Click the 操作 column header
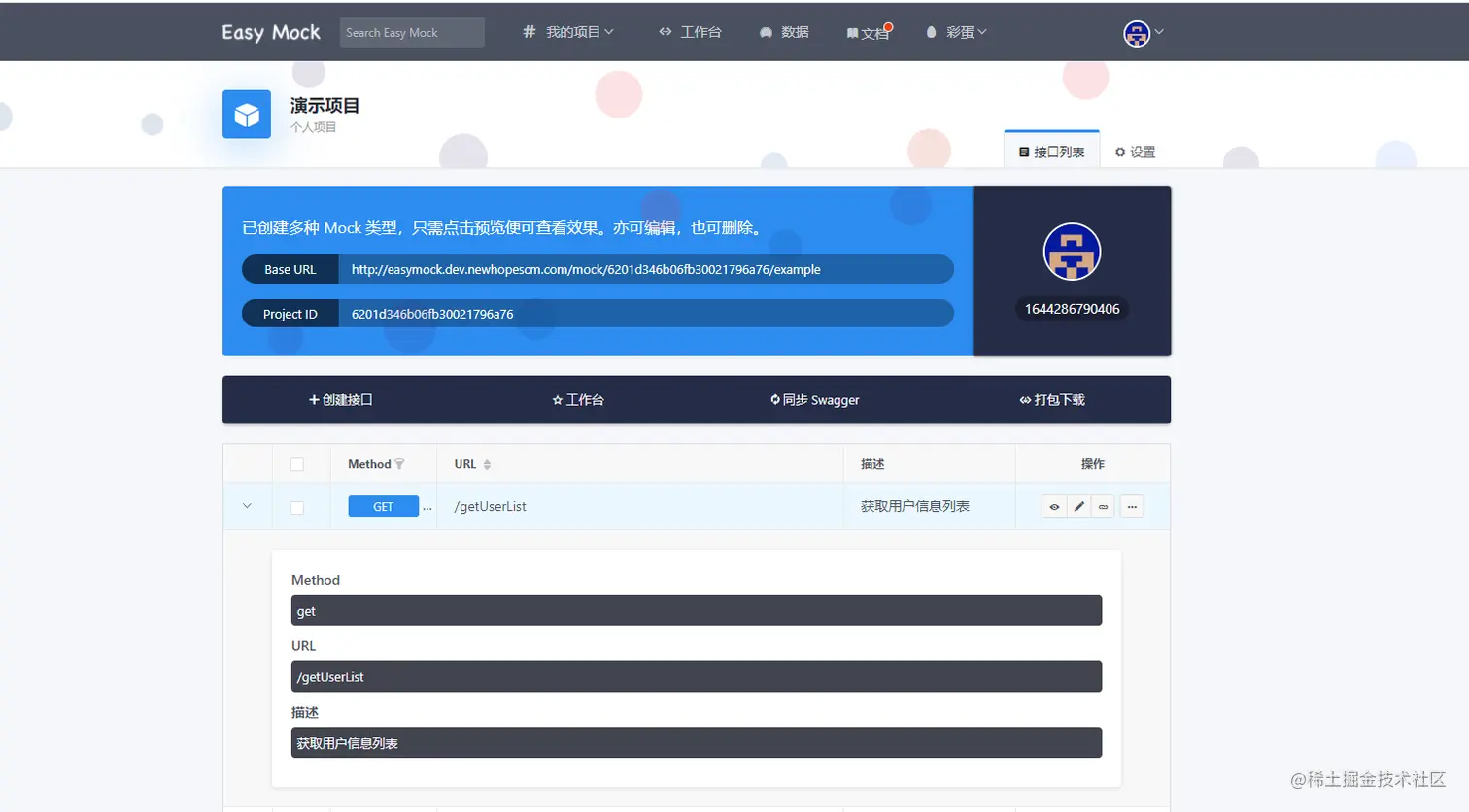 click(1093, 464)
